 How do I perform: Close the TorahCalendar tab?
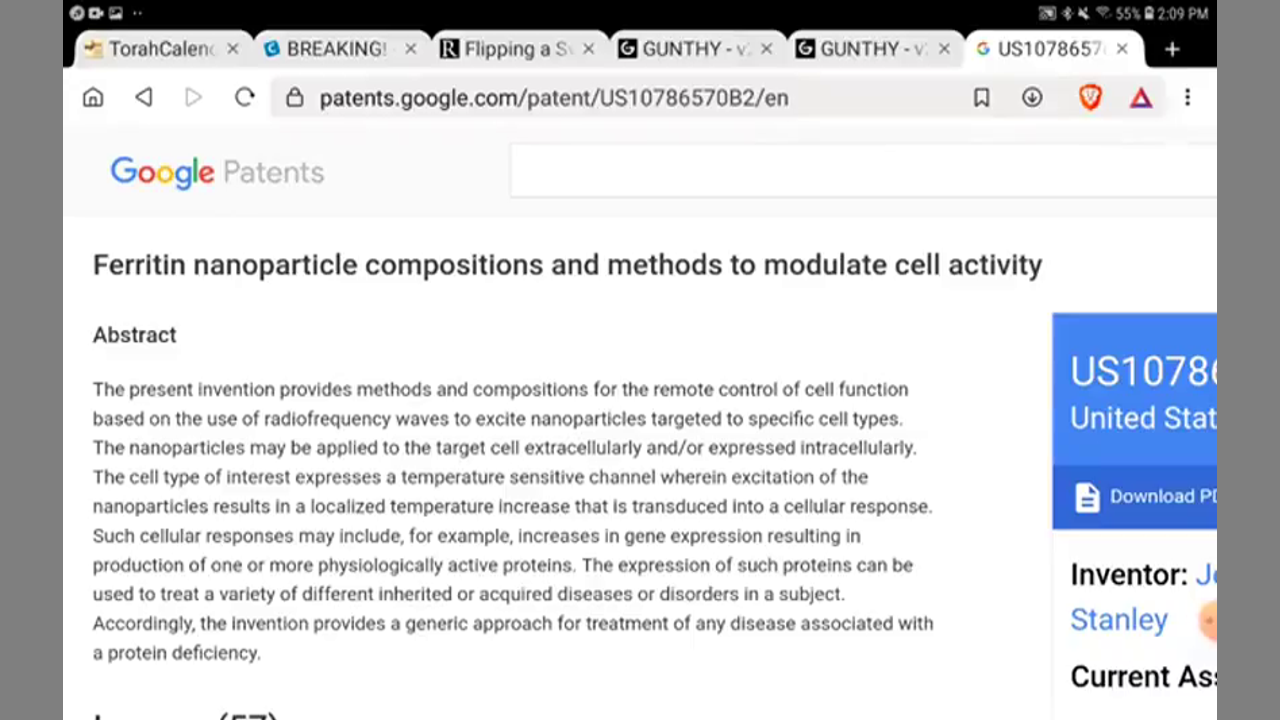click(x=233, y=49)
